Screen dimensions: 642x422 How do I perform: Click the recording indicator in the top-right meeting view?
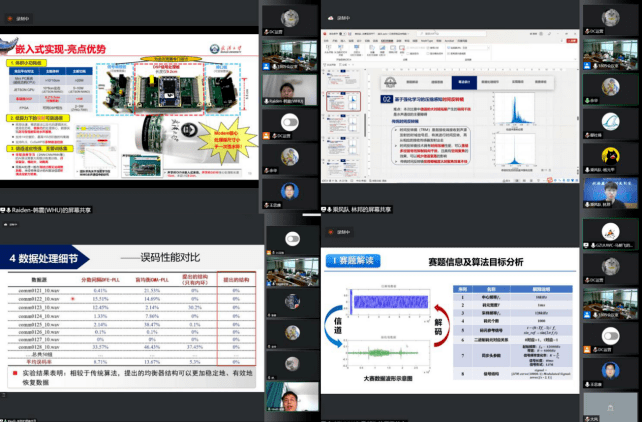(x=339, y=18)
